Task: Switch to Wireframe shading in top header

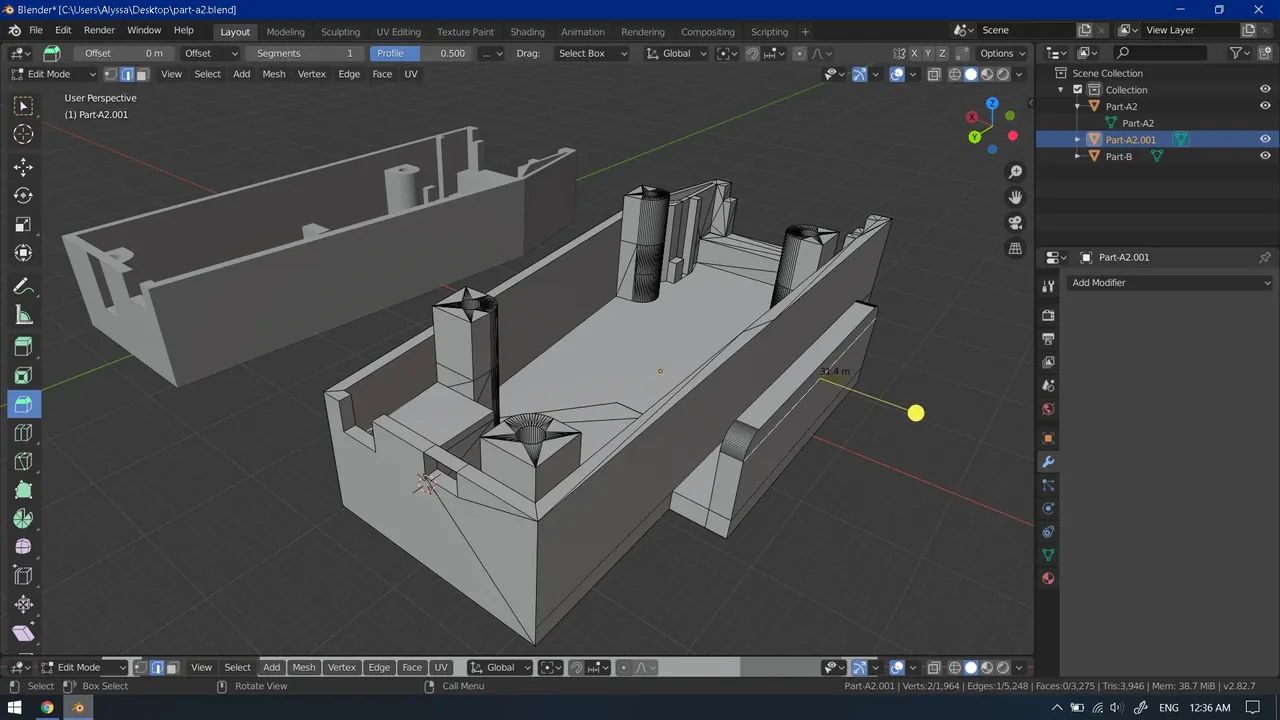Action: tap(955, 74)
